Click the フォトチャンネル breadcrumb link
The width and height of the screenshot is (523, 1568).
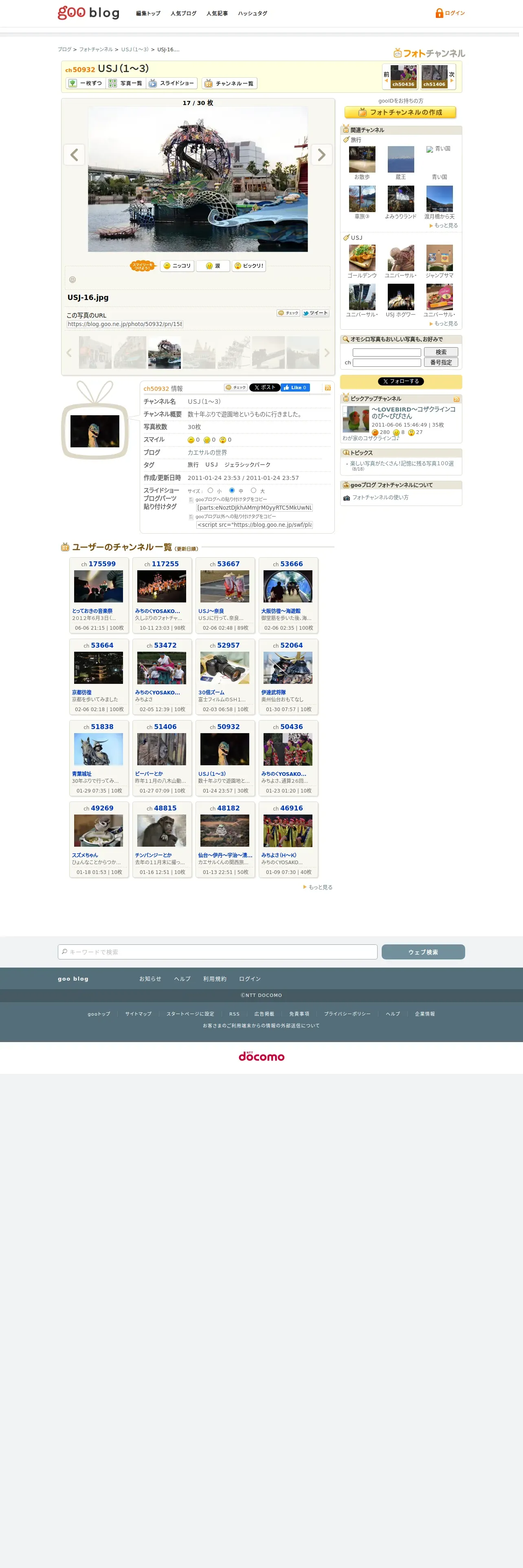[96, 50]
